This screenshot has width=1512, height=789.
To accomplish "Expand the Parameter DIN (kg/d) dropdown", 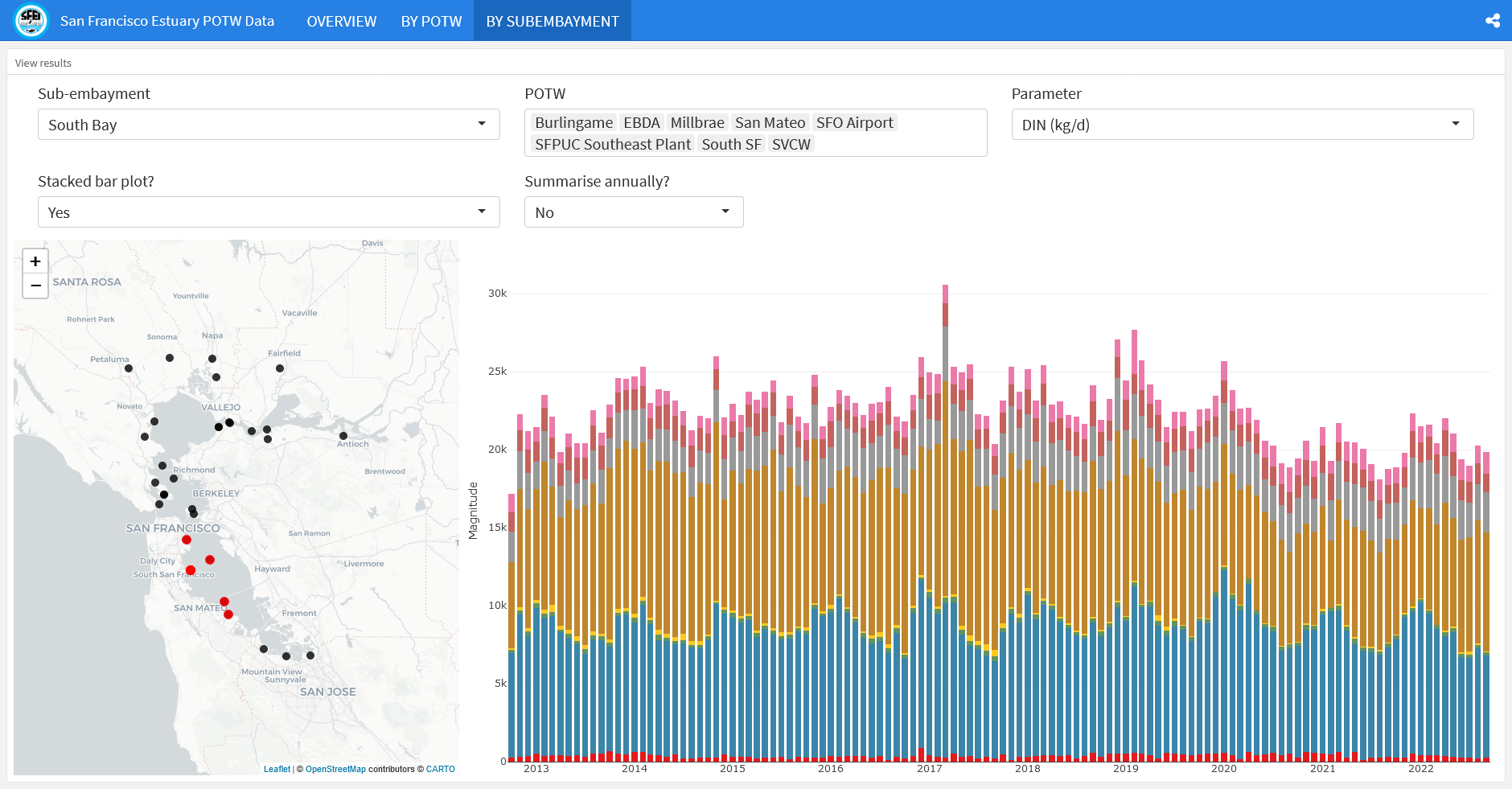I will (1242, 125).
